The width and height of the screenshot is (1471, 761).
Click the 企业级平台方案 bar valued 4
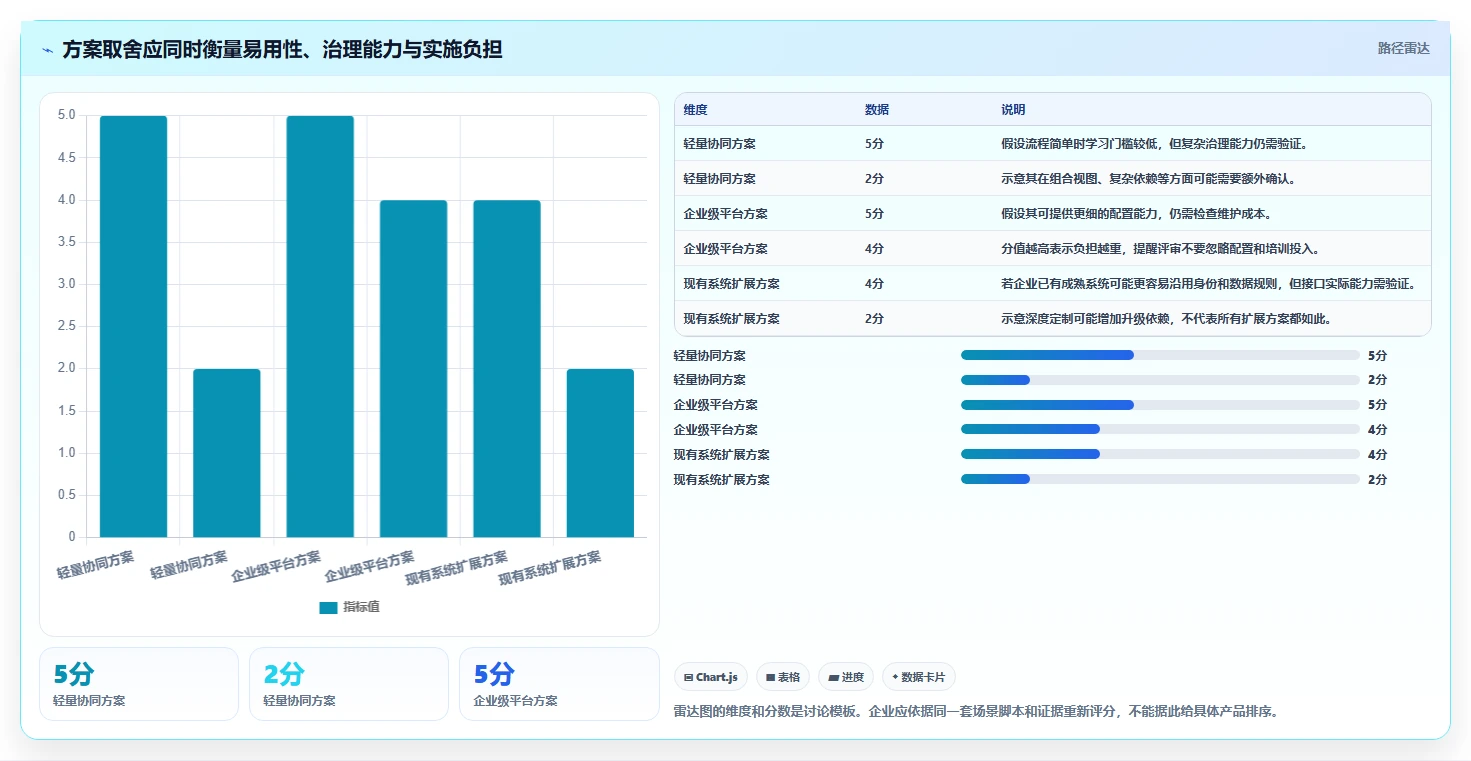[x=413, y=369]
